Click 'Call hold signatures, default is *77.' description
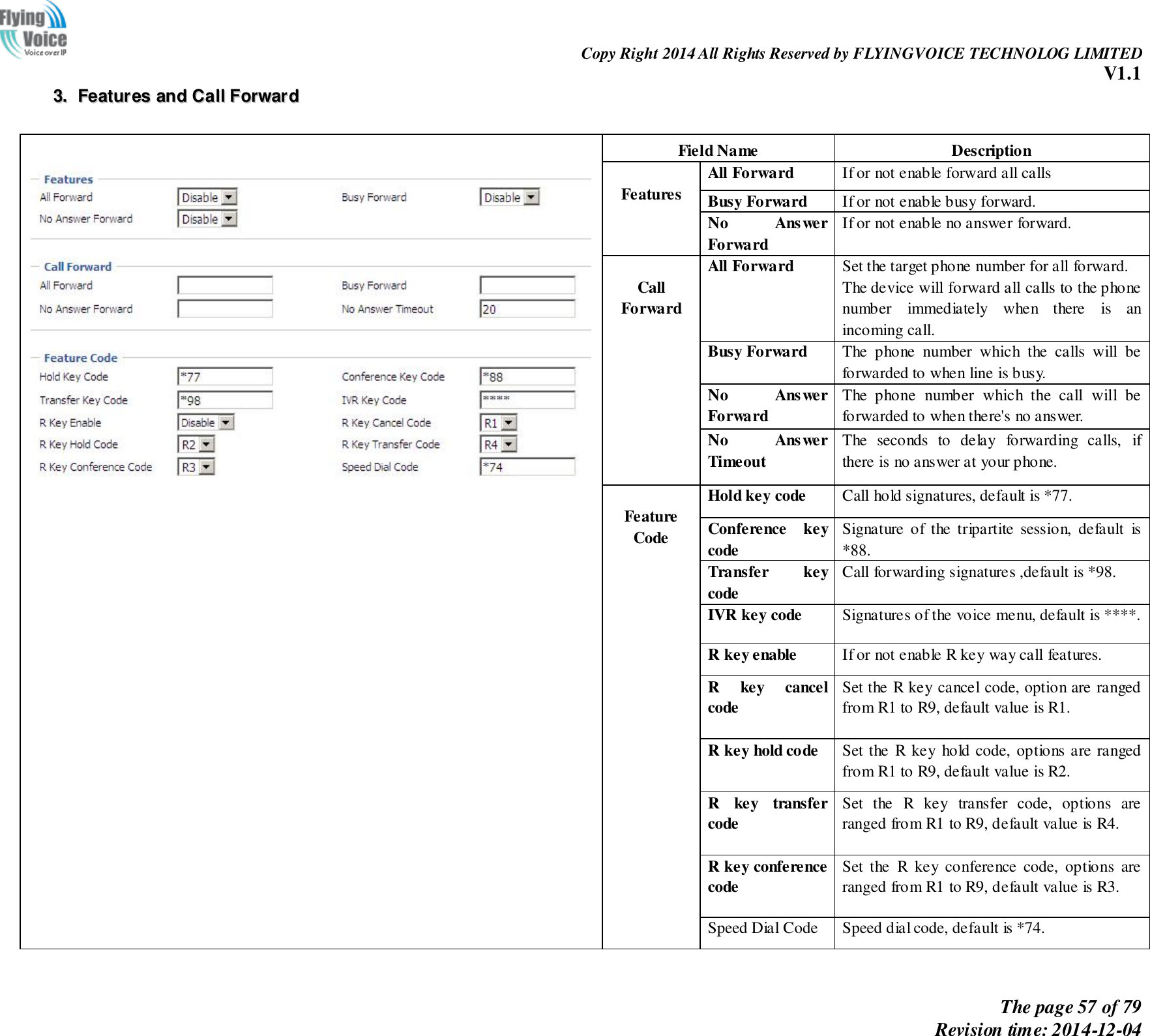1150x1036 pixels. coord(956,496)
